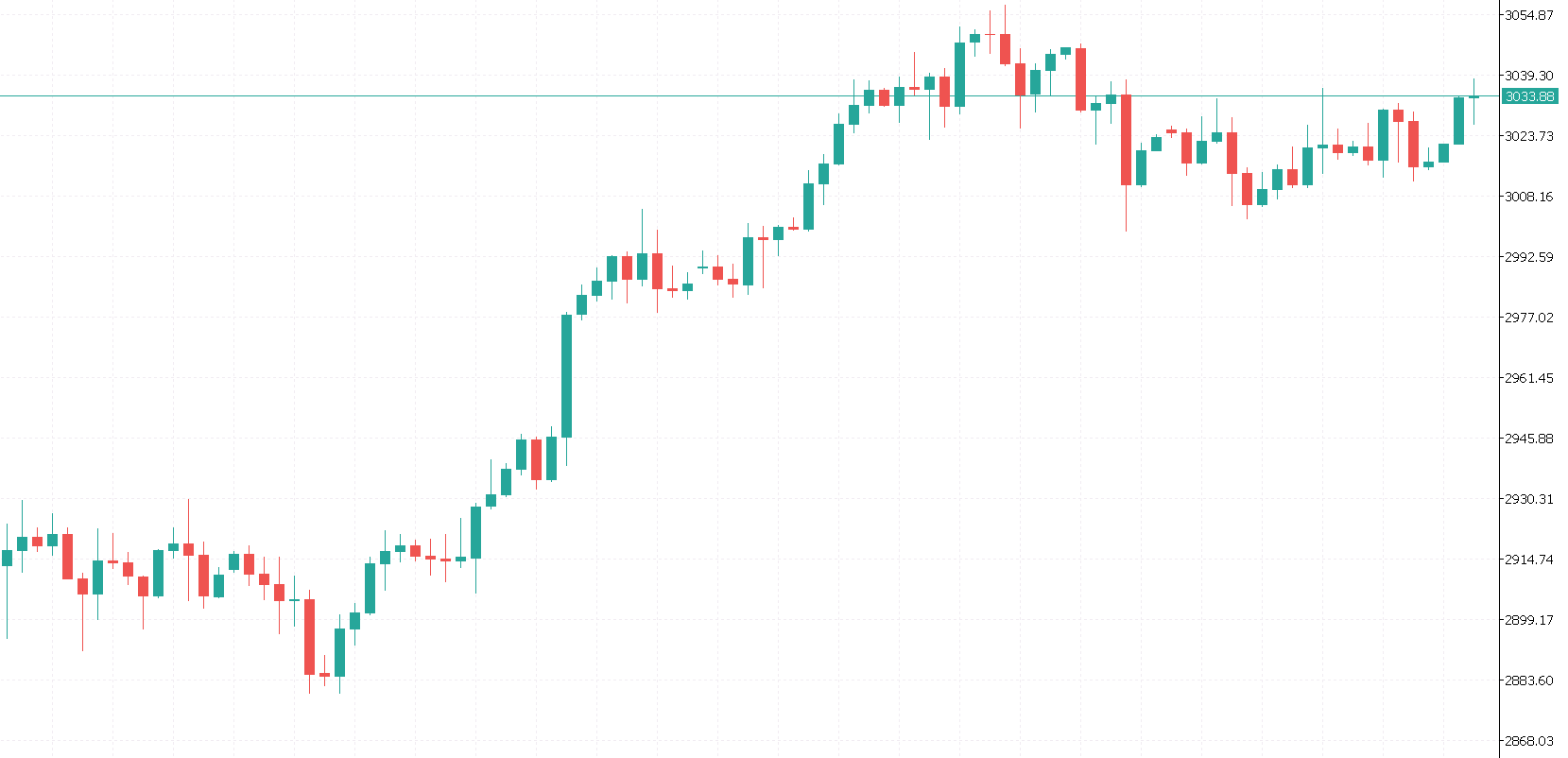1568x758 pixels.
Task: Click the 3039.30 price scale label
Action: [1528, 76]
